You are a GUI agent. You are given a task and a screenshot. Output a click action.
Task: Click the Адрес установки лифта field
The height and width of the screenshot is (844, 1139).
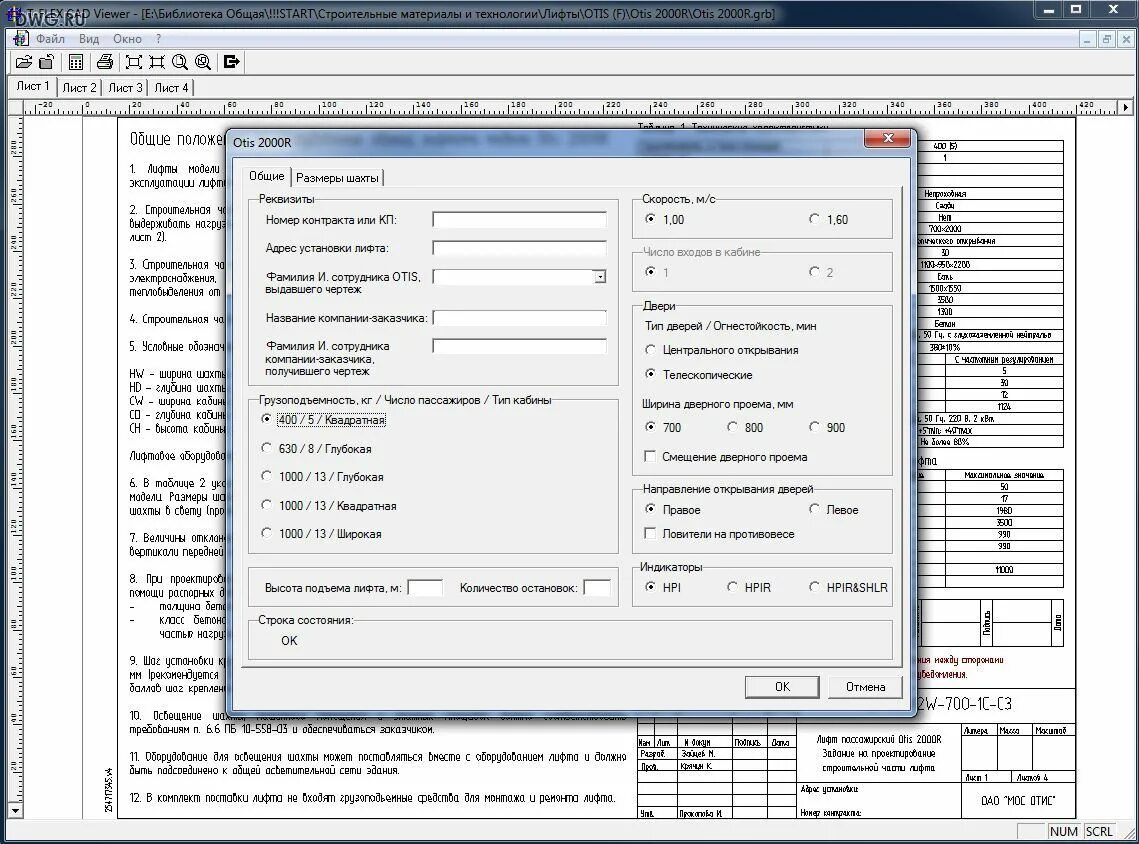click(519, 248)
